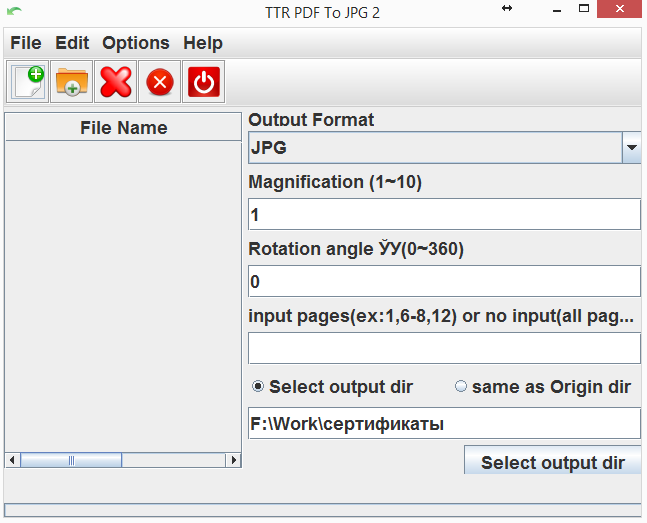Viewport: 647px width, 523px height.
Task: Open the Options menu
Action: 136,43
